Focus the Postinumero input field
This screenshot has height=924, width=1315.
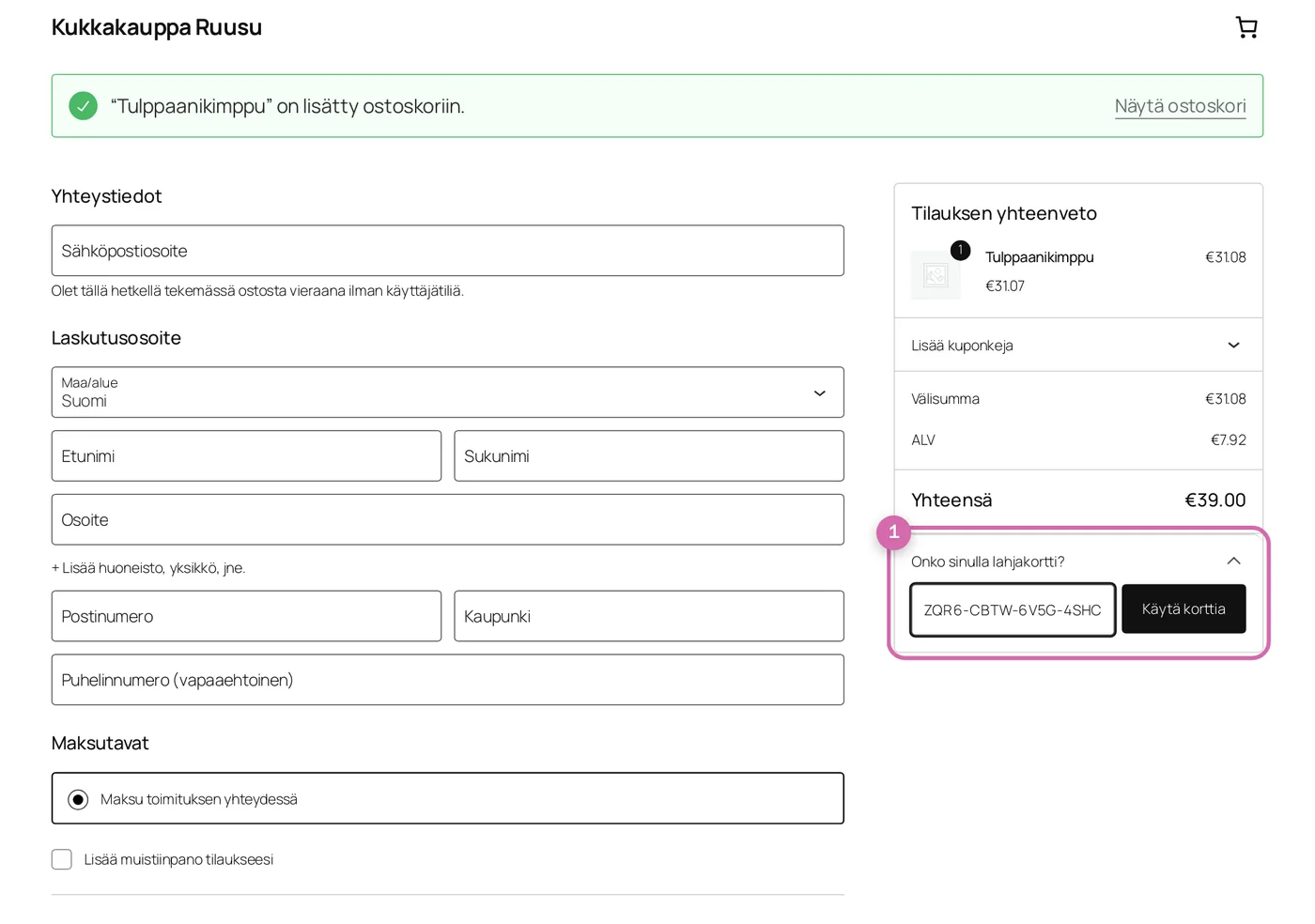pos(246,616)
